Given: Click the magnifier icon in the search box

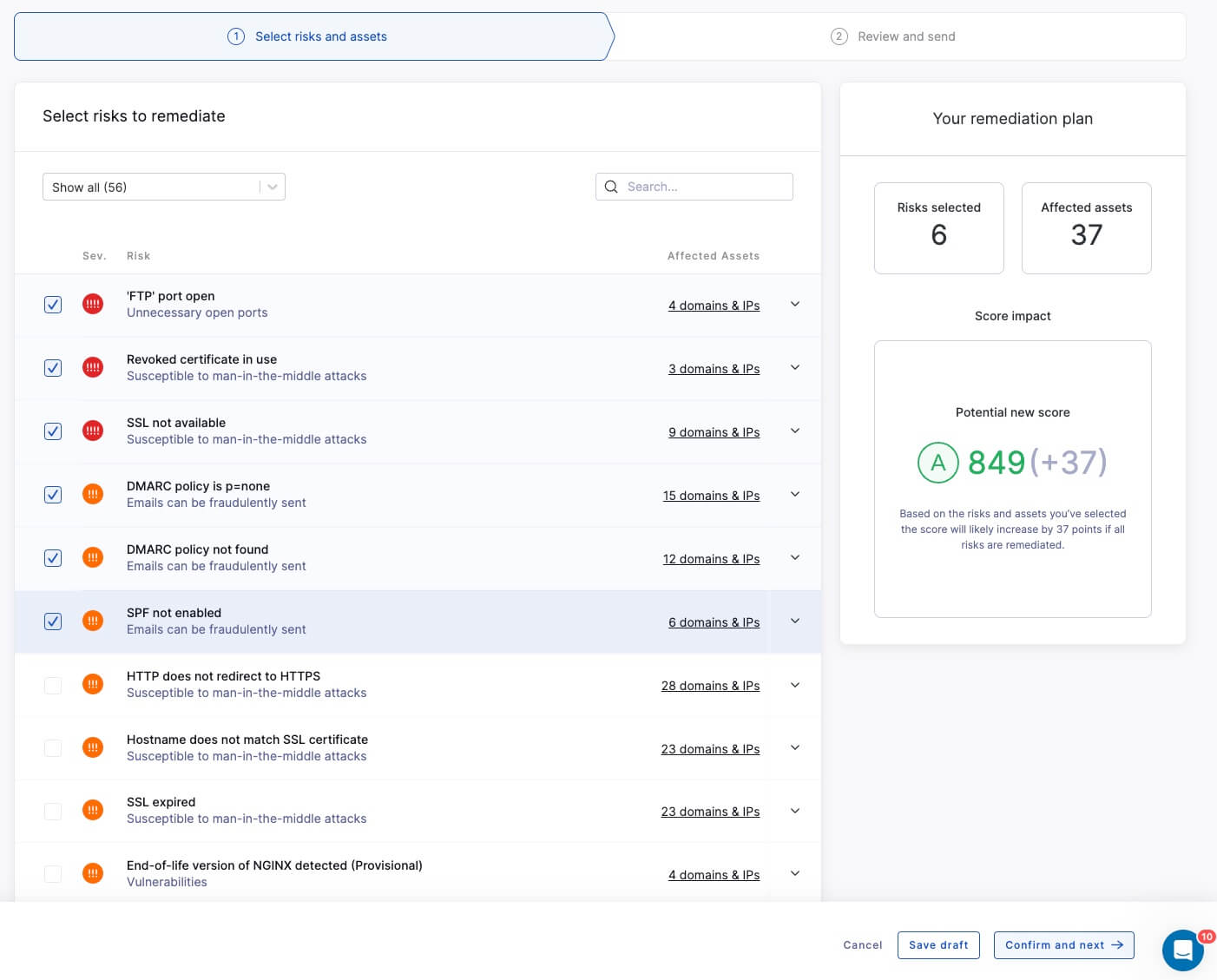Looking at the screenshot, I should point(611,187).
